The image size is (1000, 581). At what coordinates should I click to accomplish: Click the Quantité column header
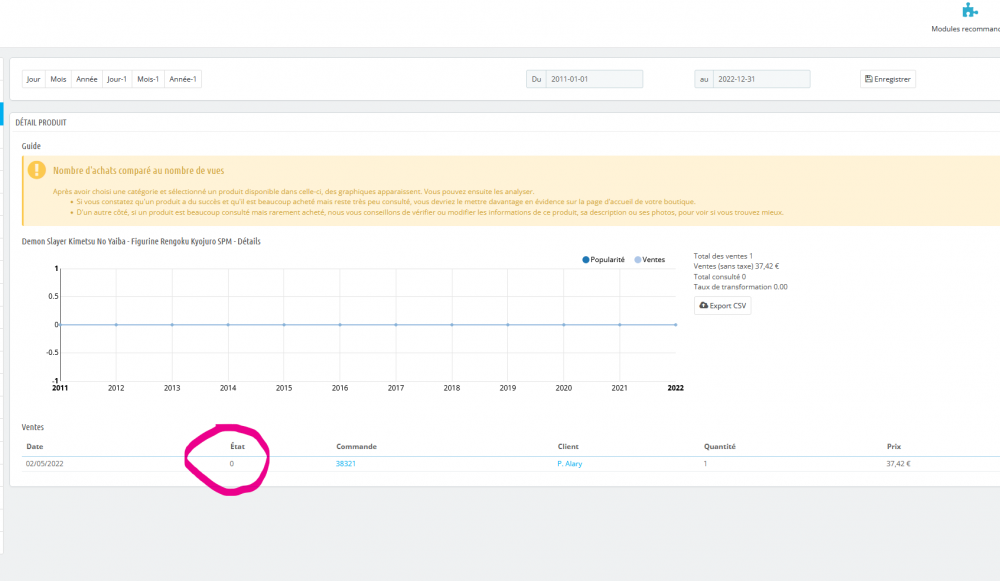719,446
